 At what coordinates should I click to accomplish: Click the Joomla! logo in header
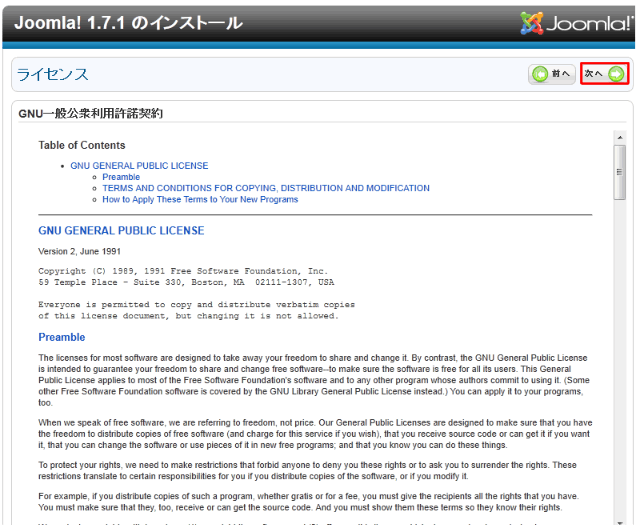576,23
